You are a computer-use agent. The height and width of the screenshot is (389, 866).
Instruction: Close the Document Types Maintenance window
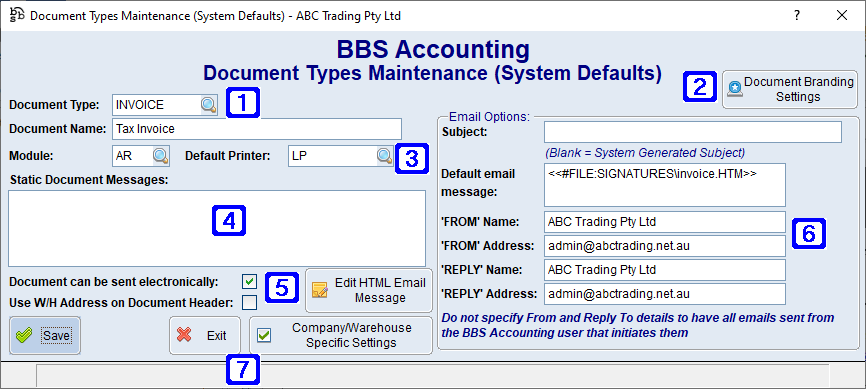(x=842, y=15)
